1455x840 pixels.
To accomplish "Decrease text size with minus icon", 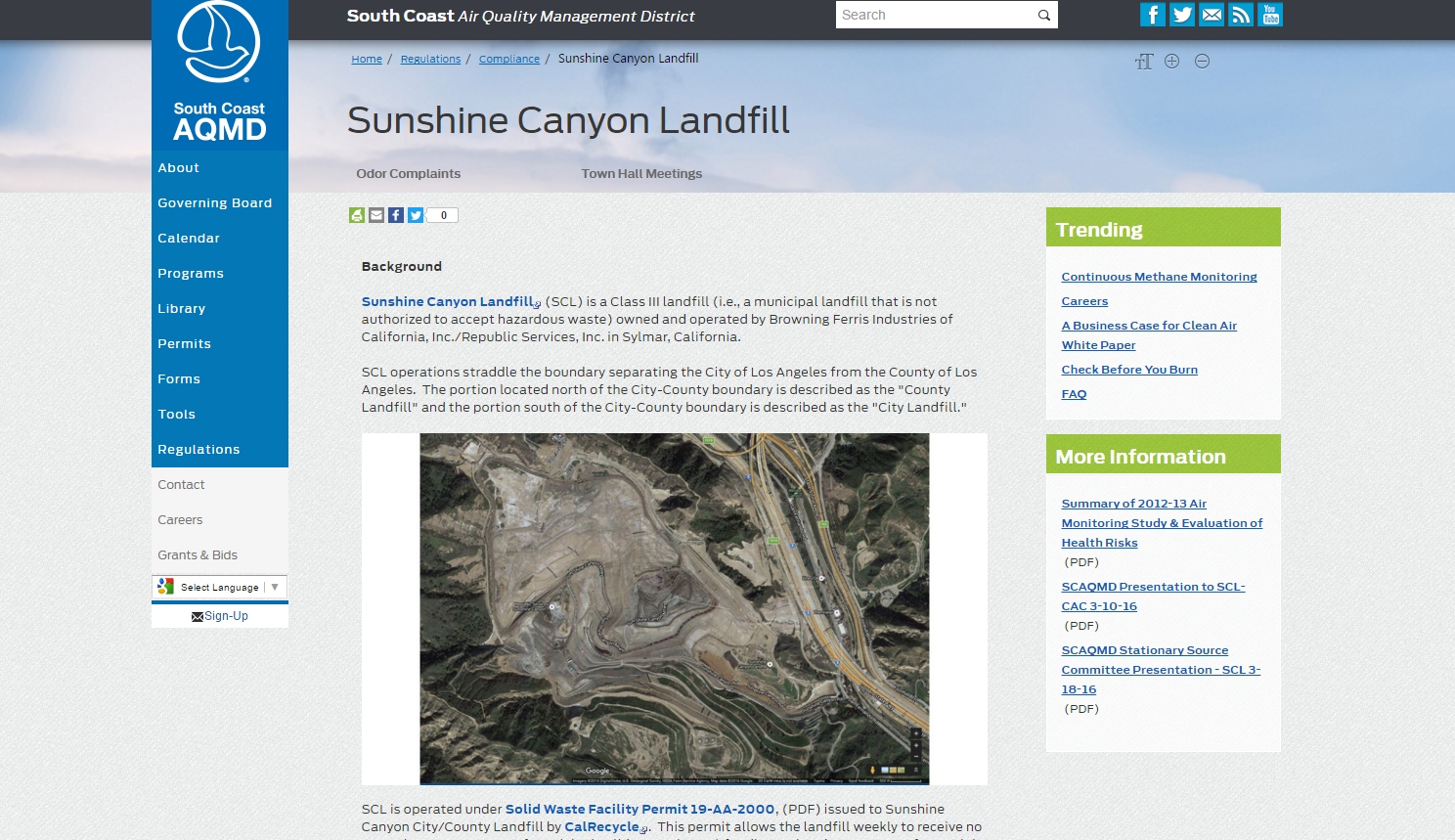I will pos(1203,62).
